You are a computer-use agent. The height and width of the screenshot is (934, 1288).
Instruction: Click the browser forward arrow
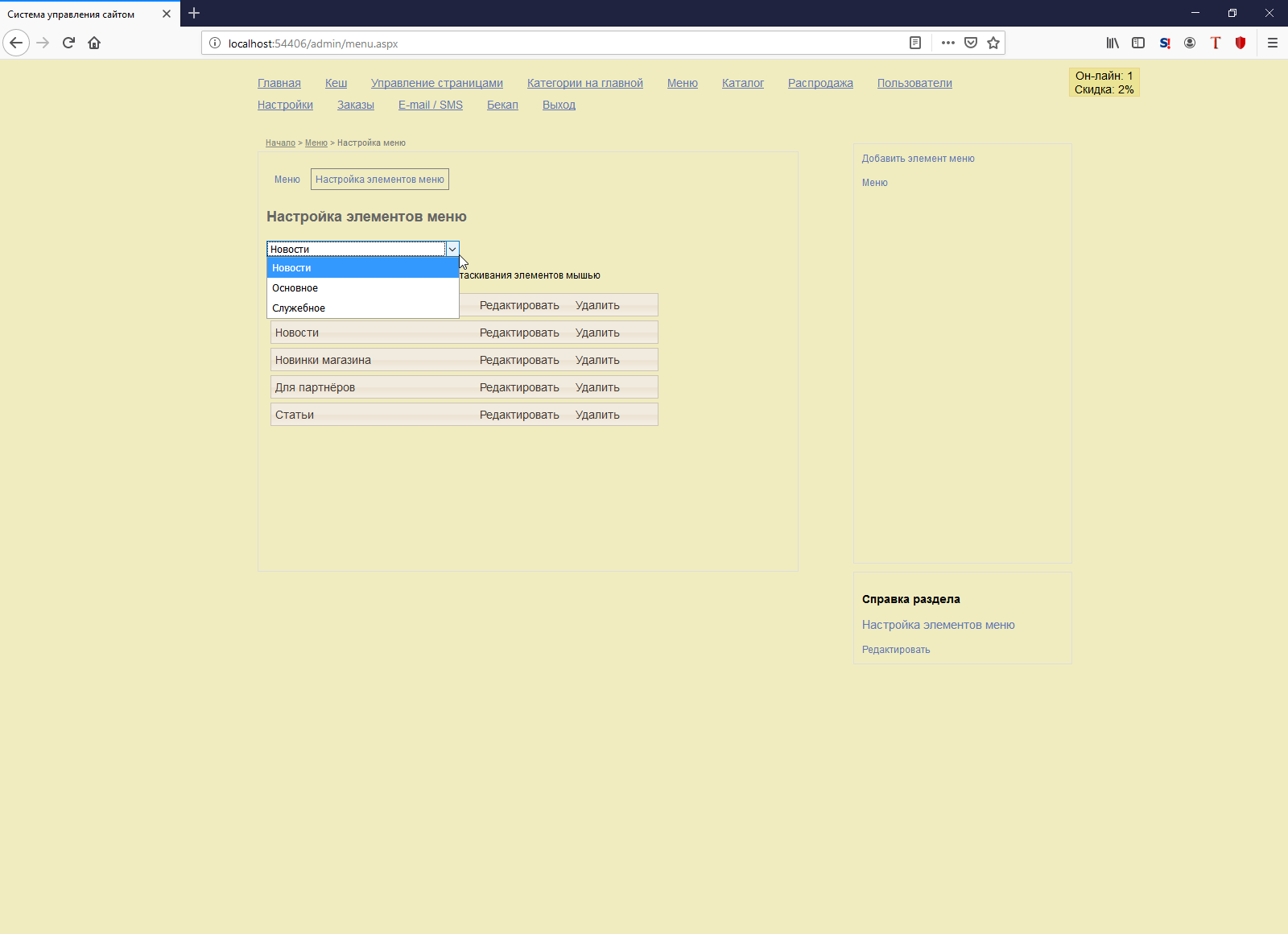(x=43, y=43)
